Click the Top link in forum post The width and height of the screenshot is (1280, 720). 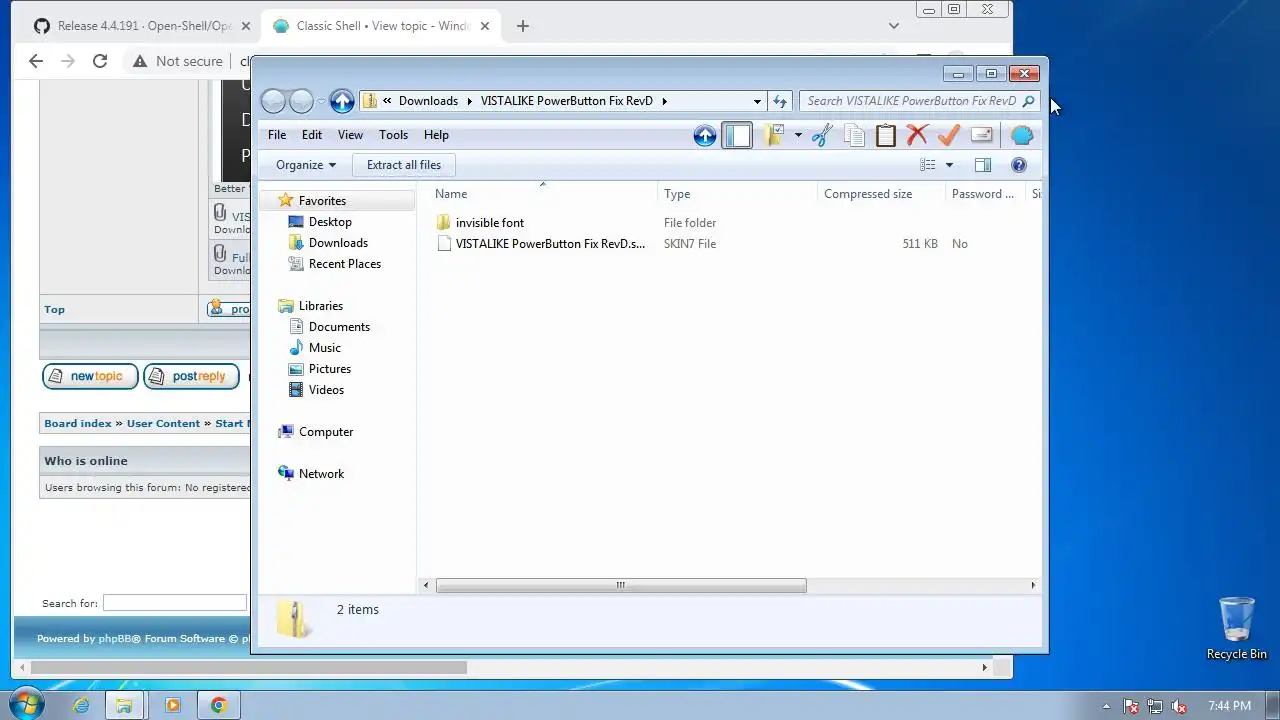coord(54,310)
